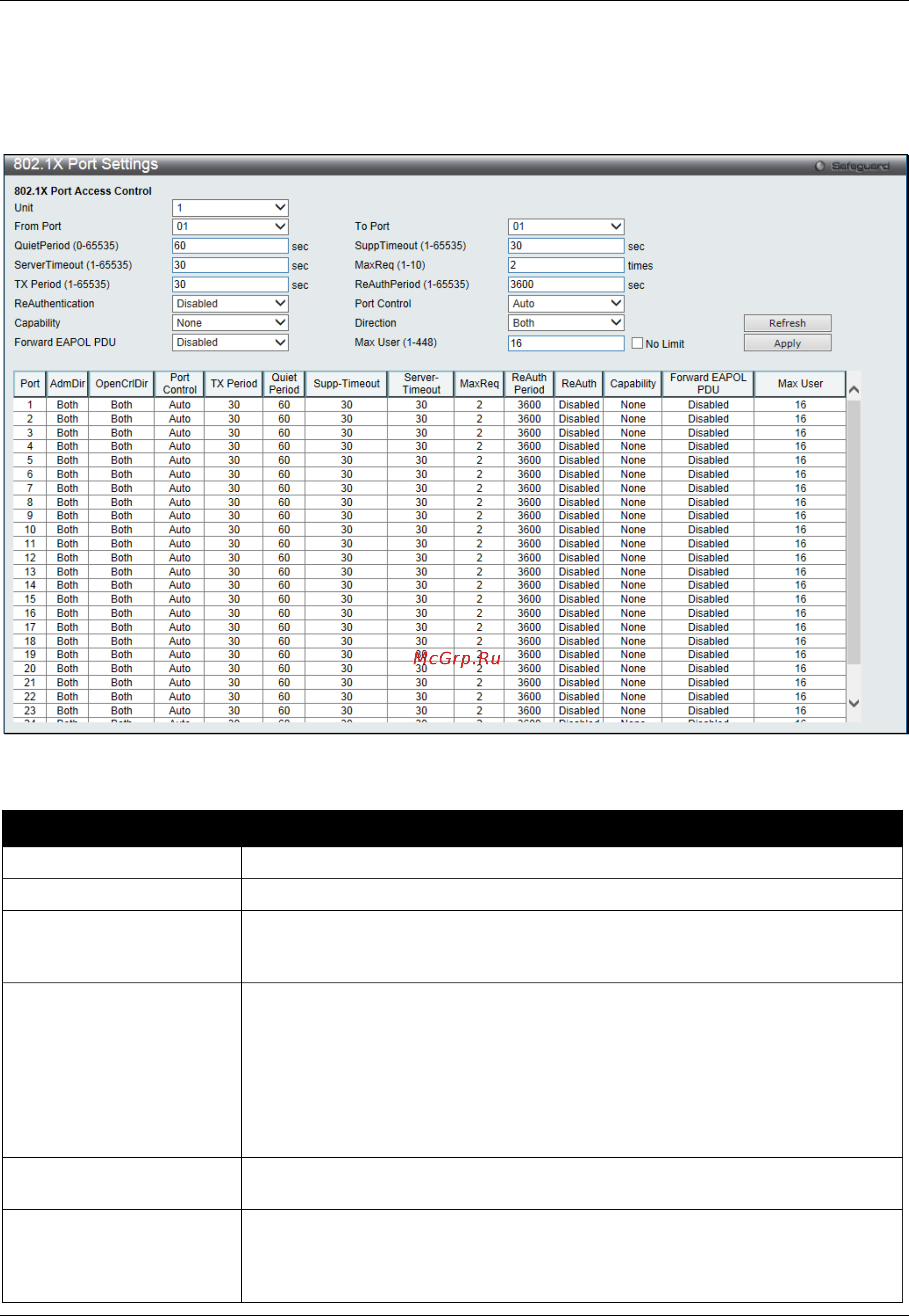The height and width of the screenshot is (1316, 909).
Task: Click the Capability column header
Action: point(633,384)
